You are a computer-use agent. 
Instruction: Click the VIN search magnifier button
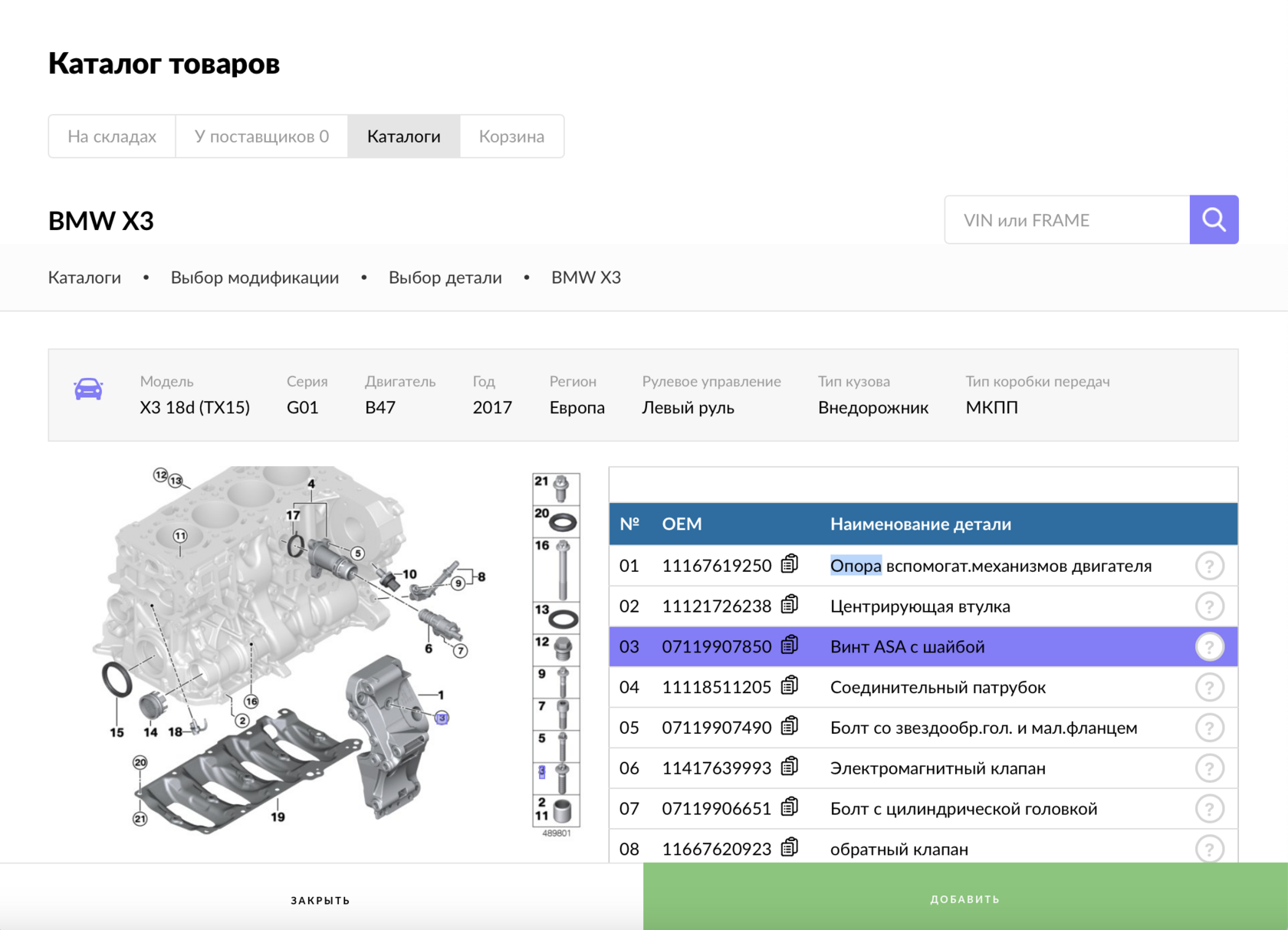[1213, 220]
